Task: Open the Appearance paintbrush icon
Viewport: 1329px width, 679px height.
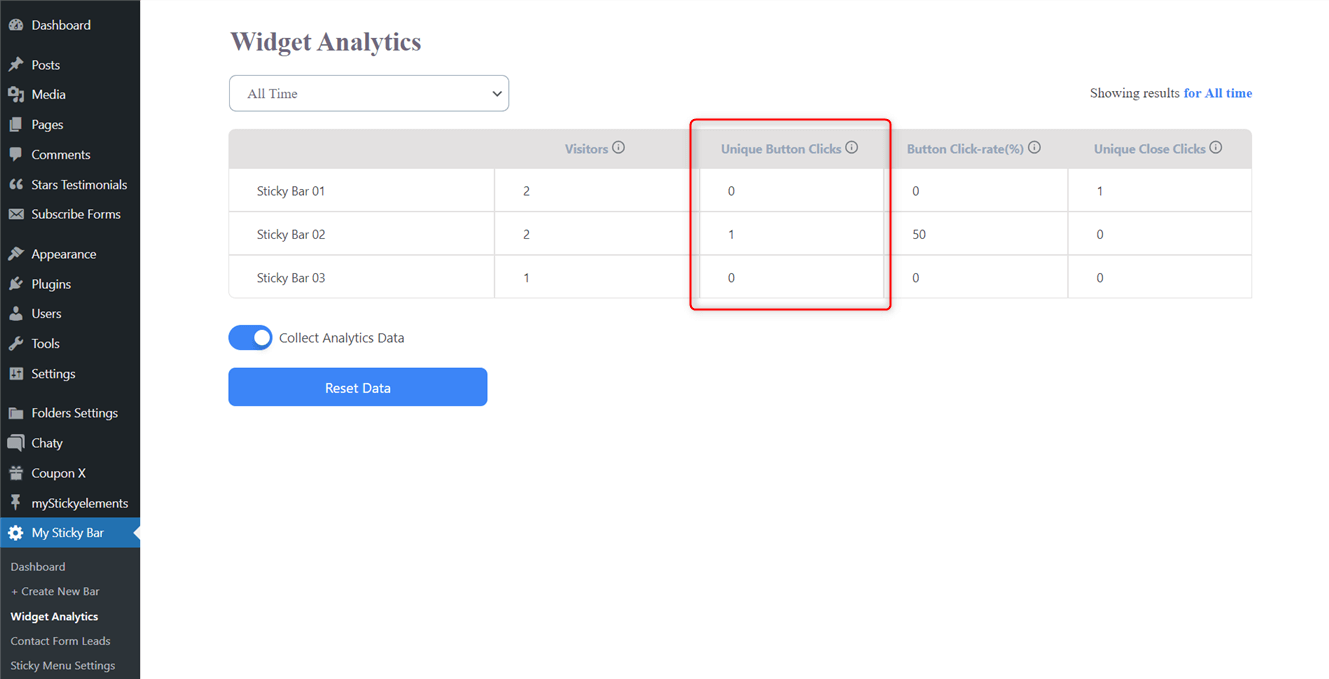Action: [14, 253]
